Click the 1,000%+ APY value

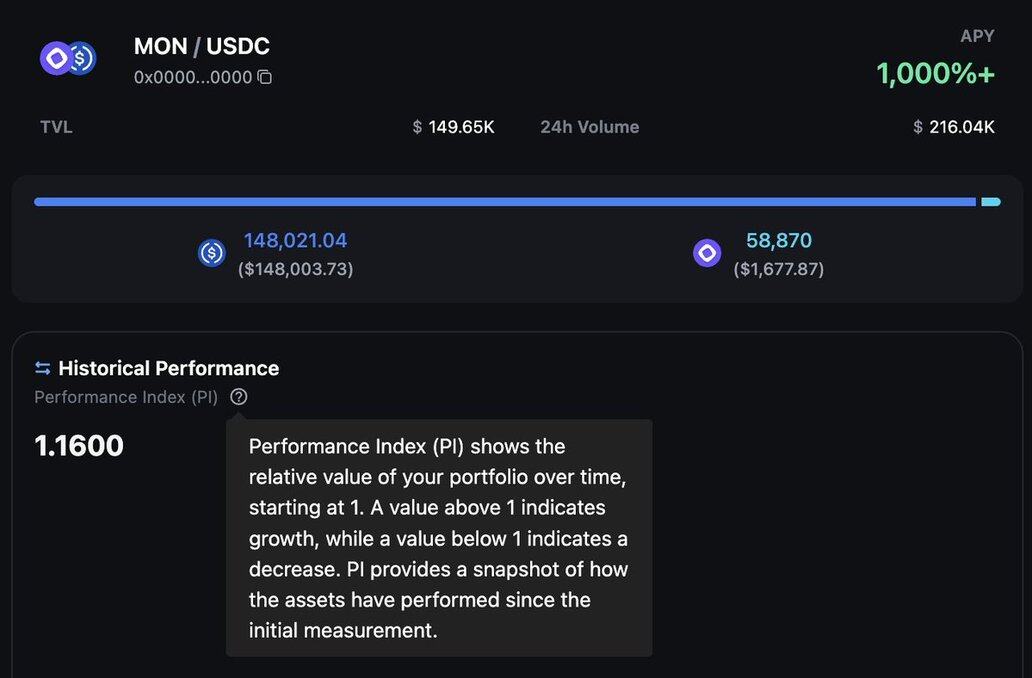(935, 73)
